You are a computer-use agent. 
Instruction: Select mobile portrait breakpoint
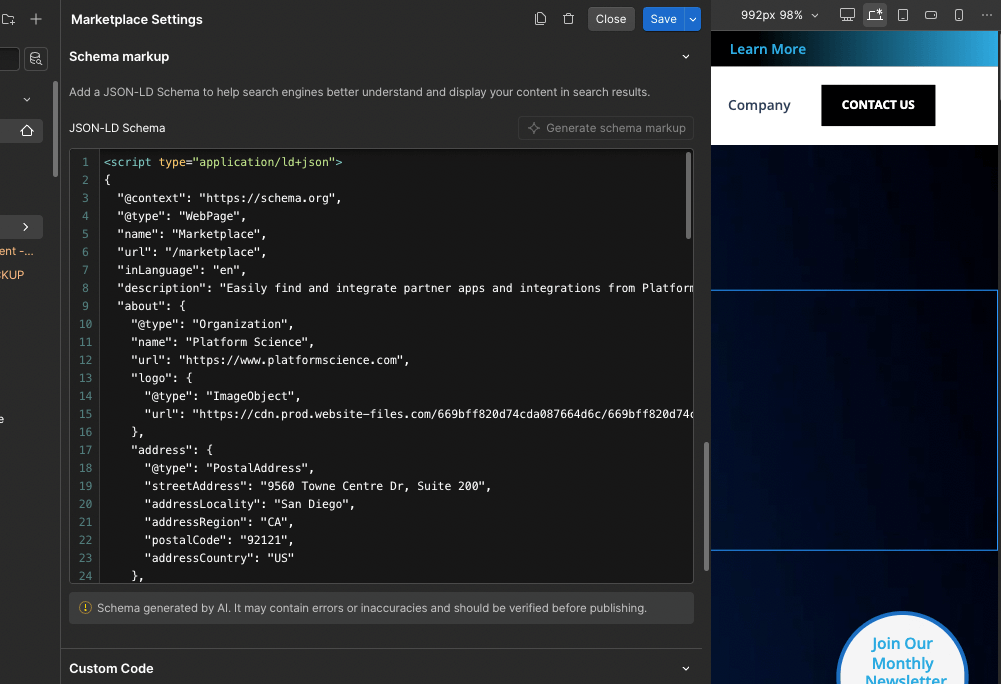[959, 15]
